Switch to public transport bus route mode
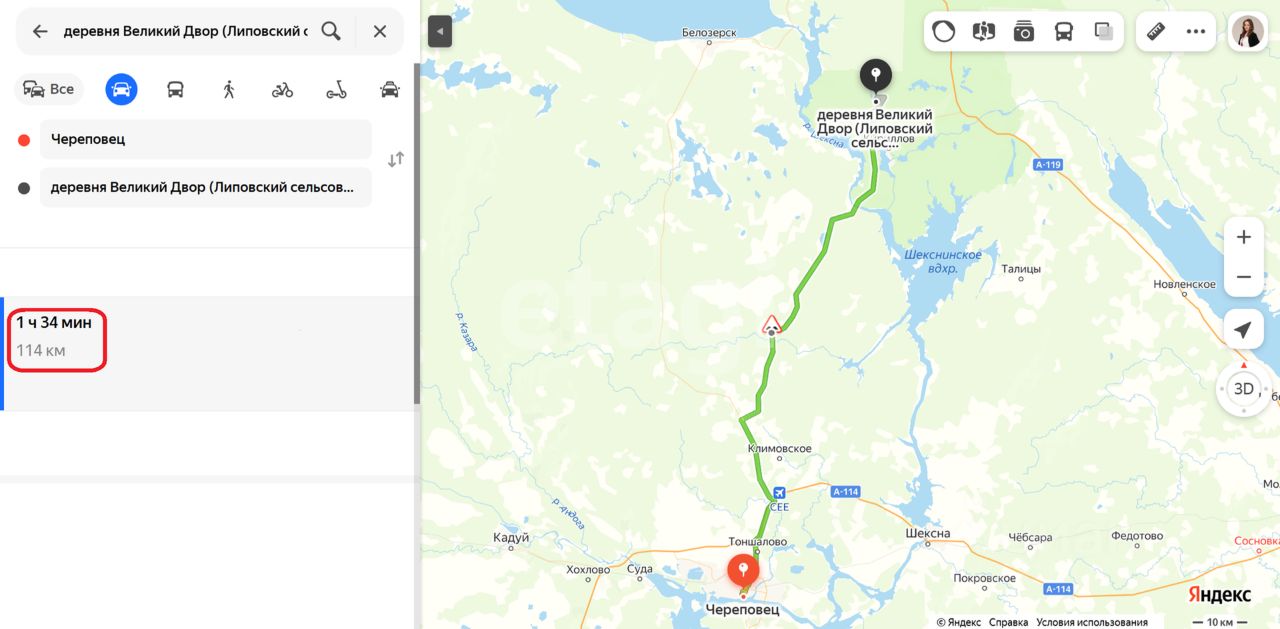The height and width of the screenshot is (629, 1280). [x=175, y=90]
